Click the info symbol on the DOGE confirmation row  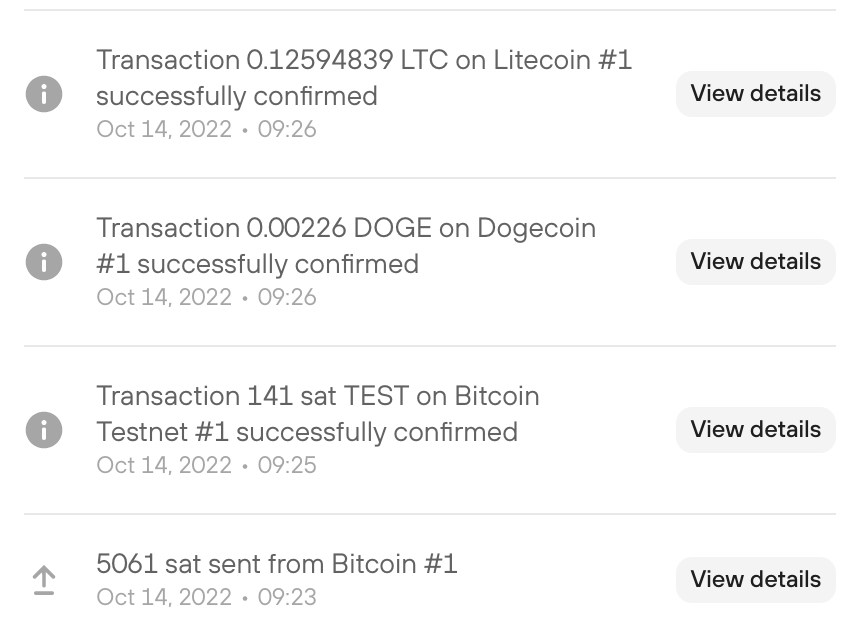coord(44,261)
